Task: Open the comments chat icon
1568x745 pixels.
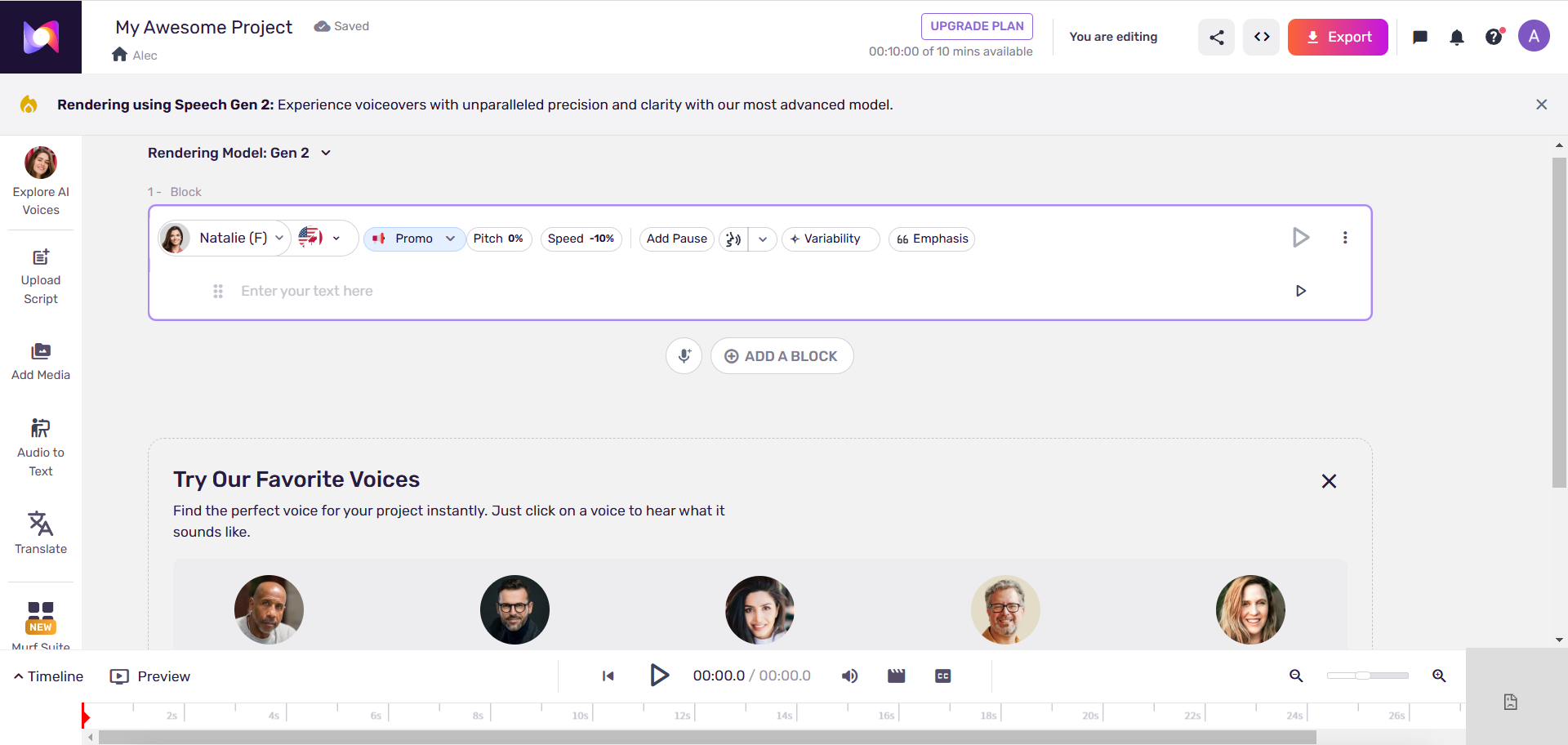Action: 1419,37
